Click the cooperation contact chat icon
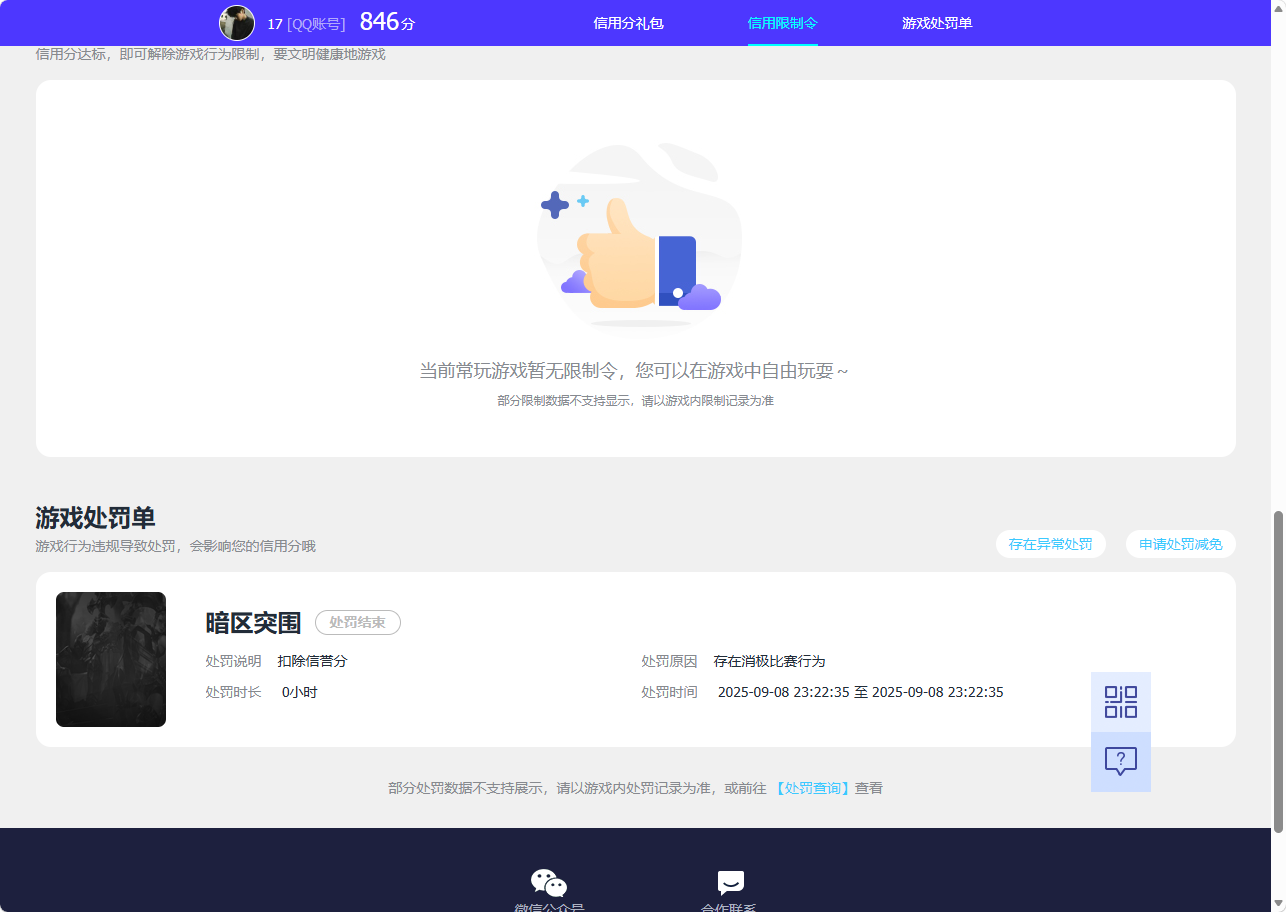This screenshot has width=1286, height=912. point(731,883)
